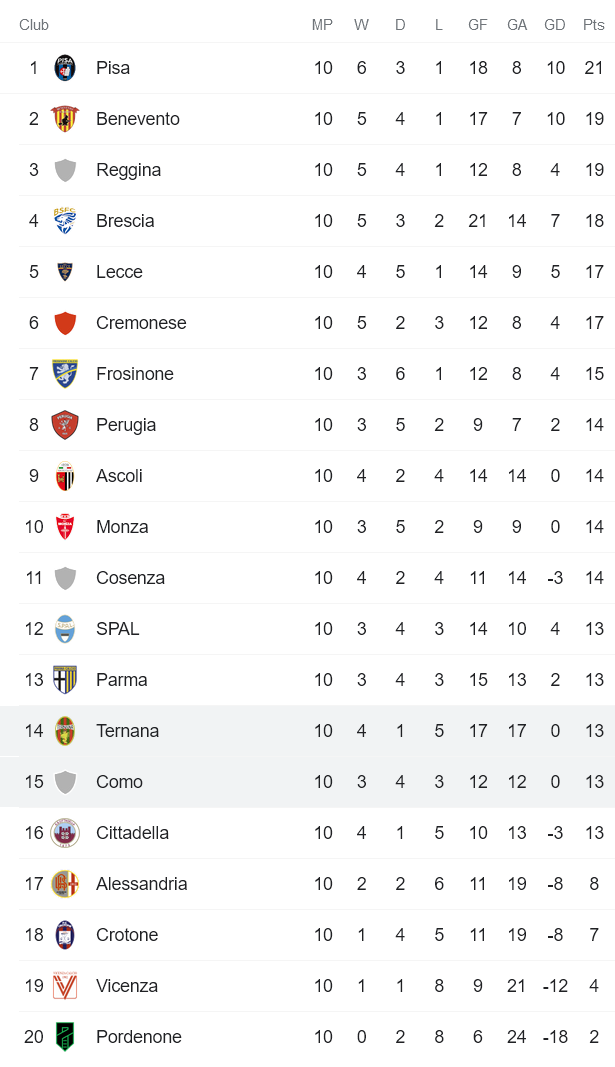615x1067 pixels.
Task: Open the Cremonese team name link
Action: tap(141, 323)
